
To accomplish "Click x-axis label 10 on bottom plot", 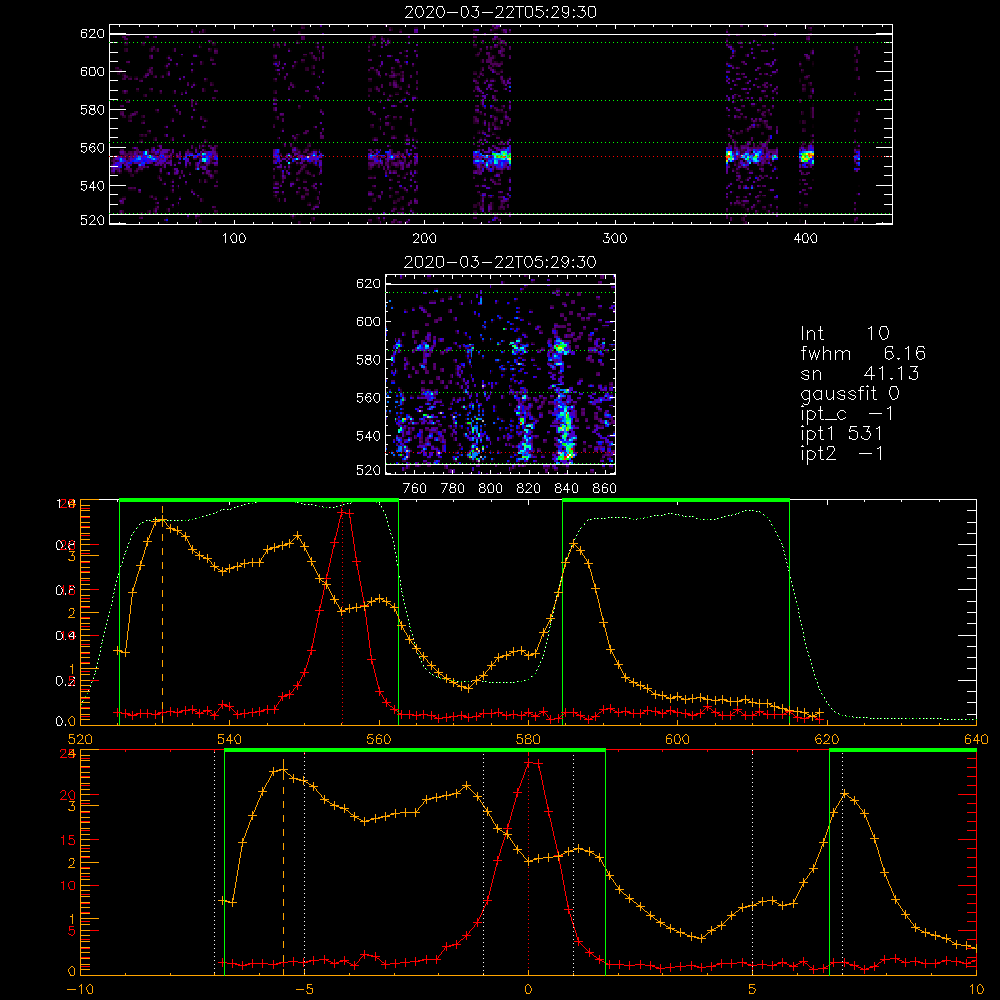I will point(976,990).
